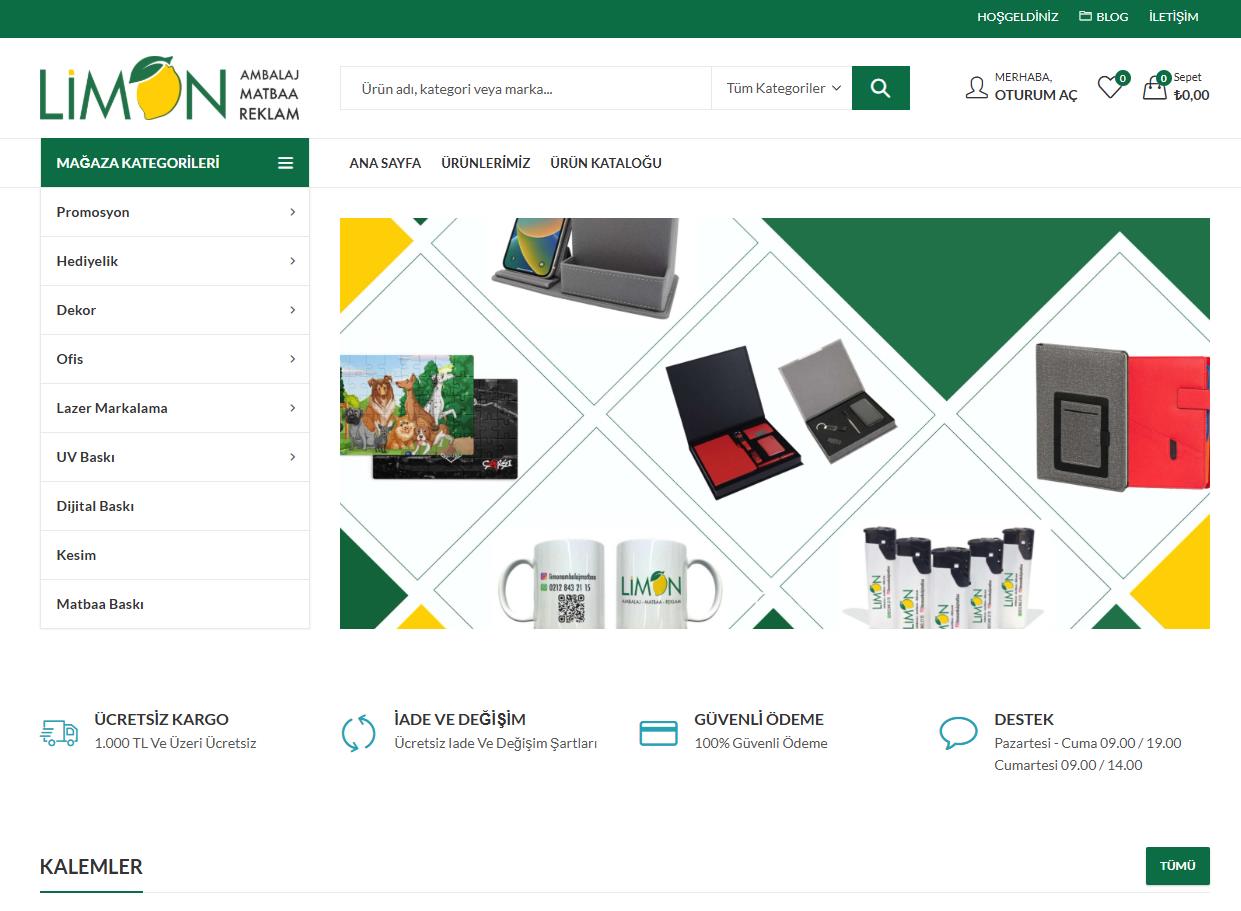The width and height of the screenshot is (1241, 911).
Task: Open the Ana Sayfa menu item
Action: (385, 163)
